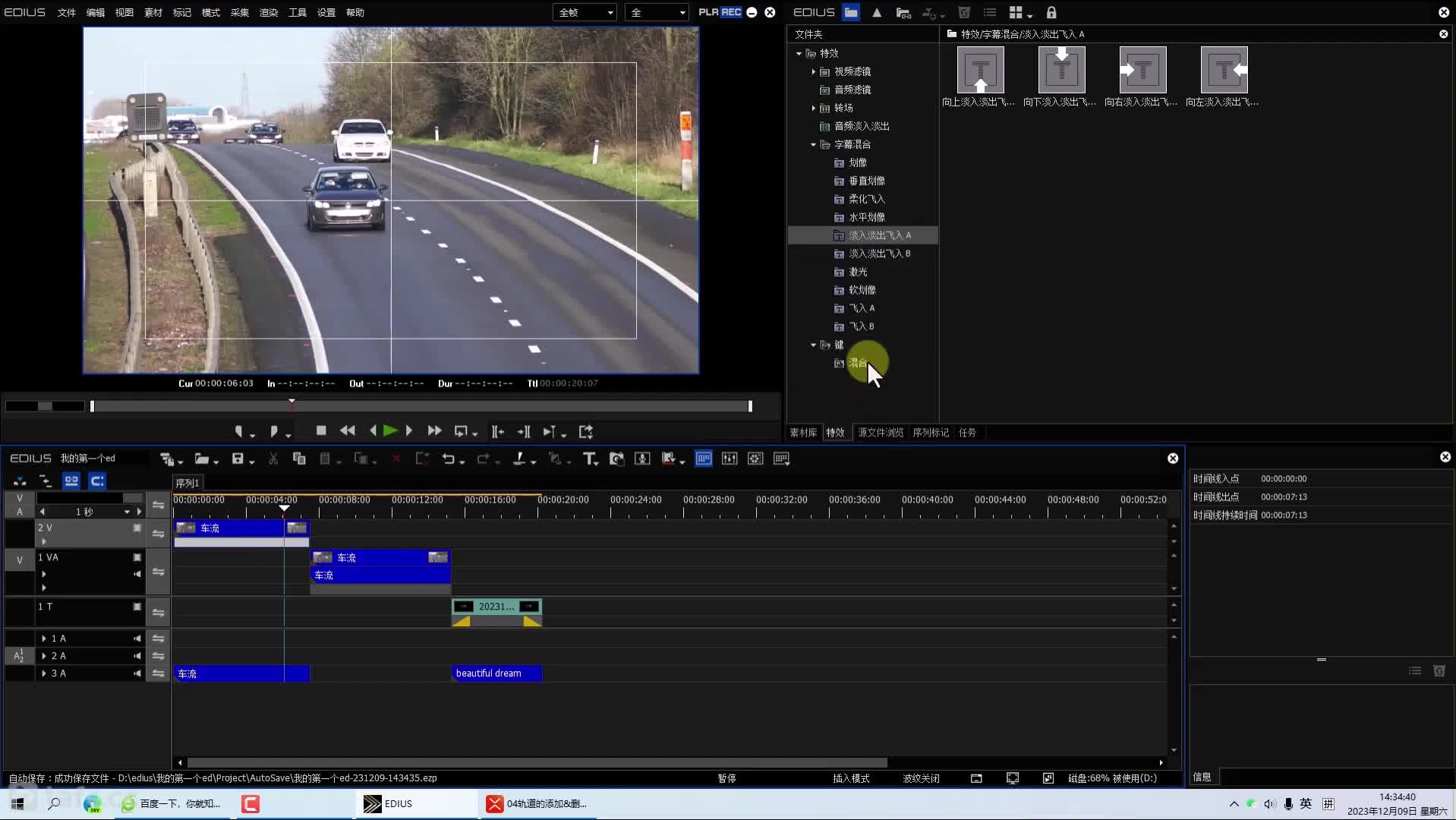The image size is (1456, 820).
Task: Toggle the Bin window display icon
Action: click(704, 459)
